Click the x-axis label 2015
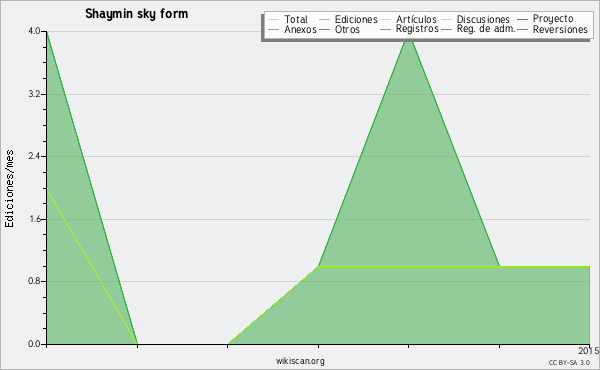600x370 pixels. click(589, 351)
